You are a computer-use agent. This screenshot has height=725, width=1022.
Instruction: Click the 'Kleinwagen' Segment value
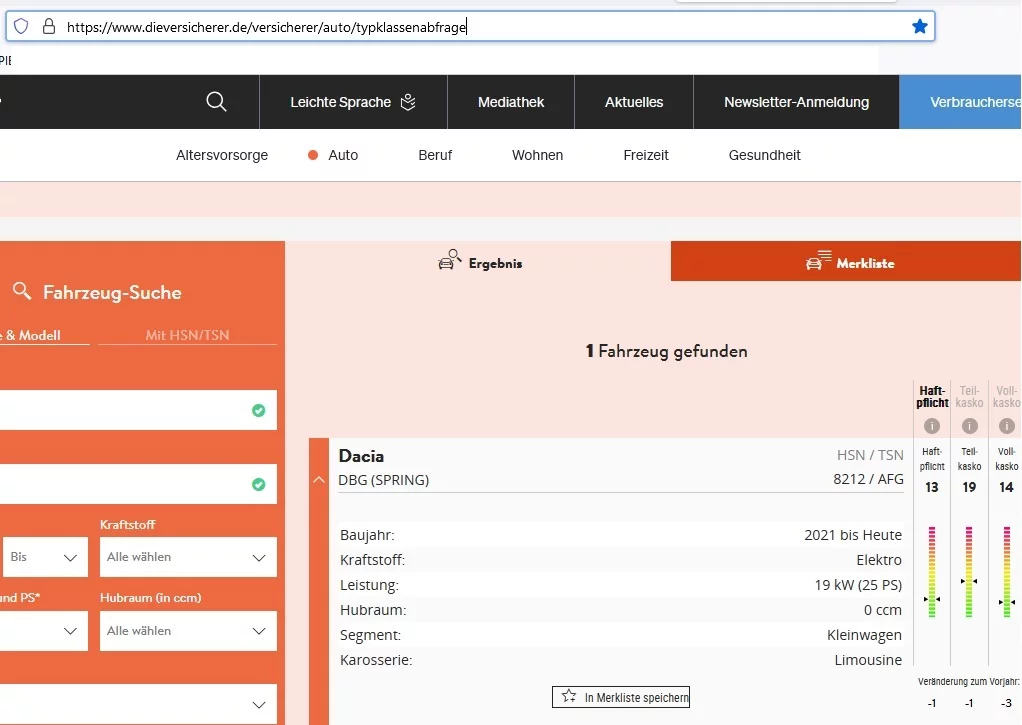pos(864,634)
